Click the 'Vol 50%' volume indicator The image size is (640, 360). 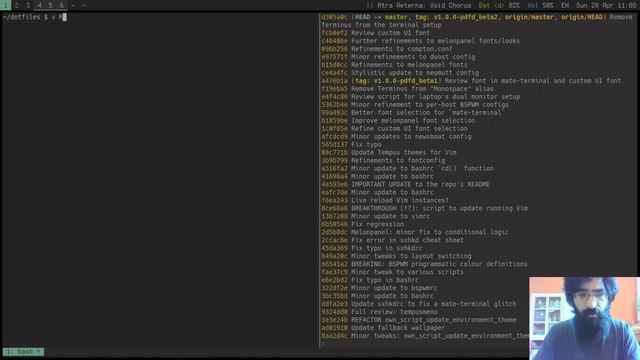[540, 6]
